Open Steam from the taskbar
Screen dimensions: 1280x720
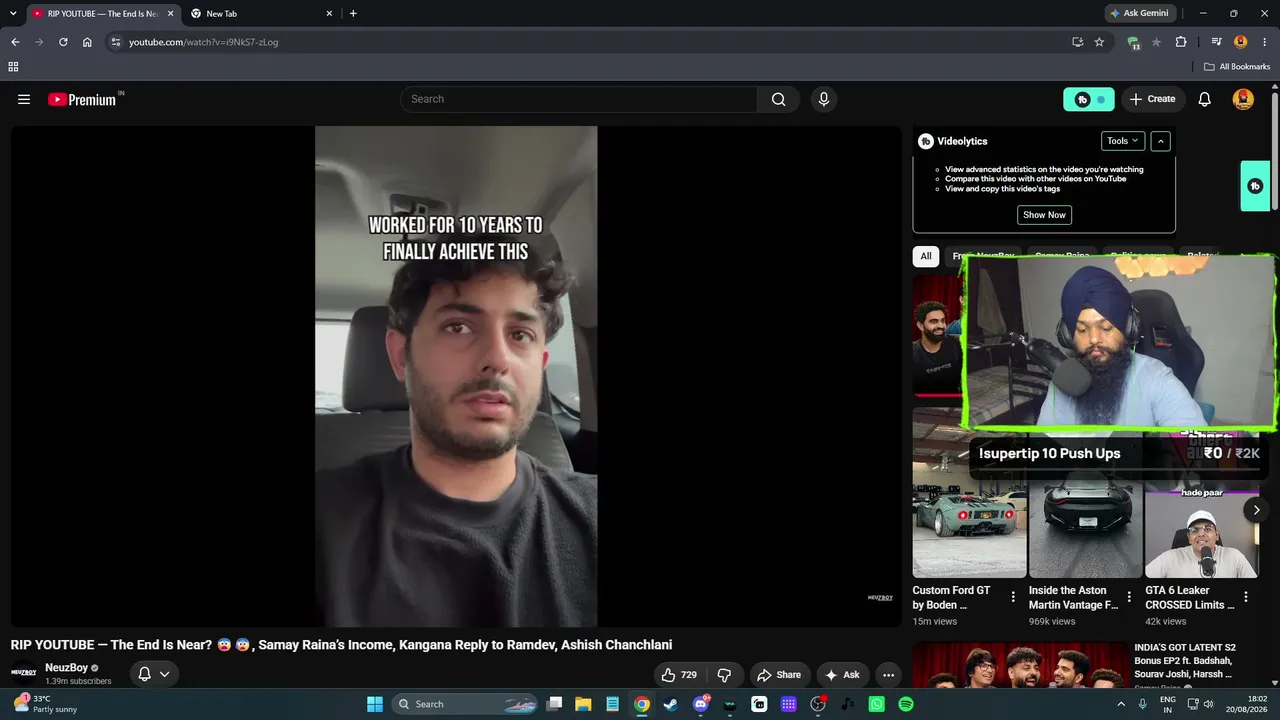coord(670,704)
